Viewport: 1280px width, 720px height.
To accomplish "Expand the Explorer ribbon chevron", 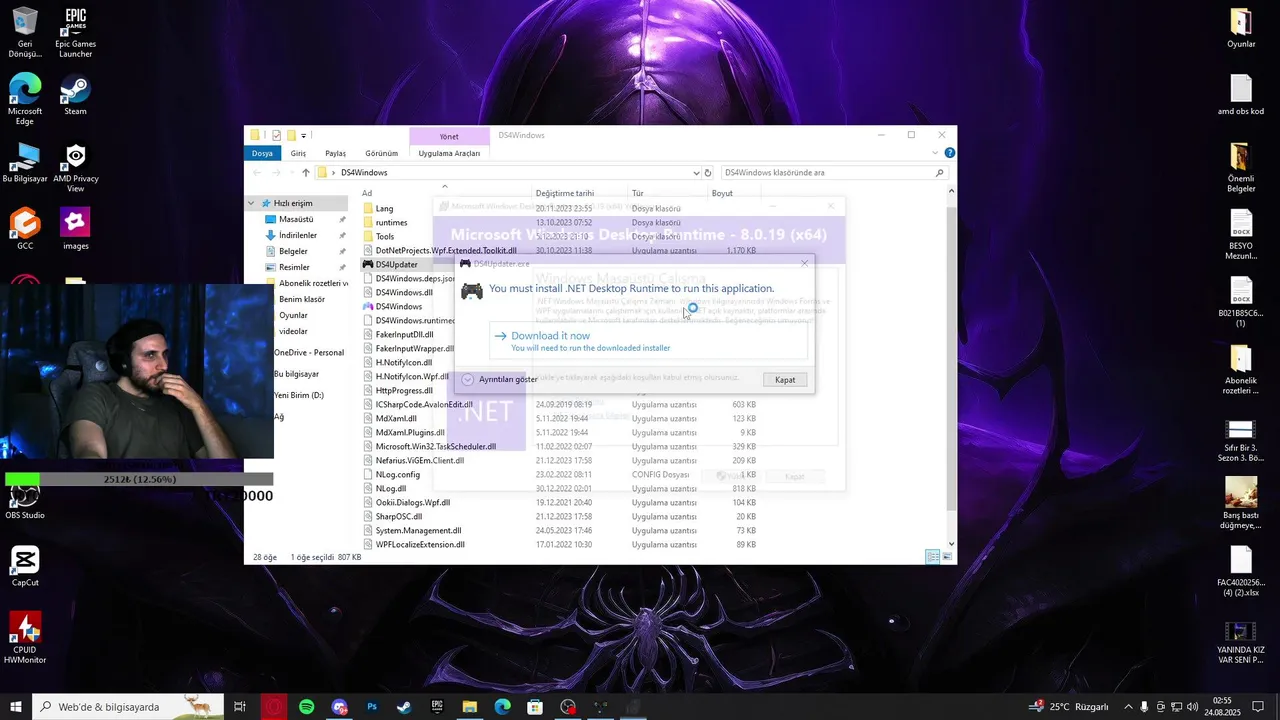I will click(x=936, y=153).
